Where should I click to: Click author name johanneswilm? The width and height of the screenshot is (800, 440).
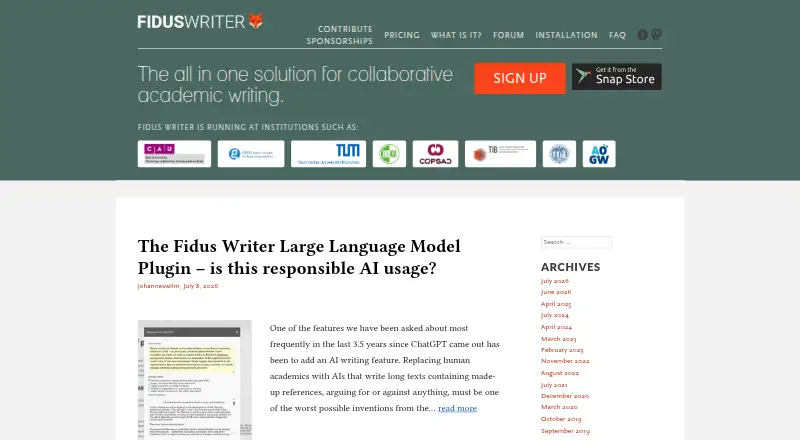tap(159, 286)
